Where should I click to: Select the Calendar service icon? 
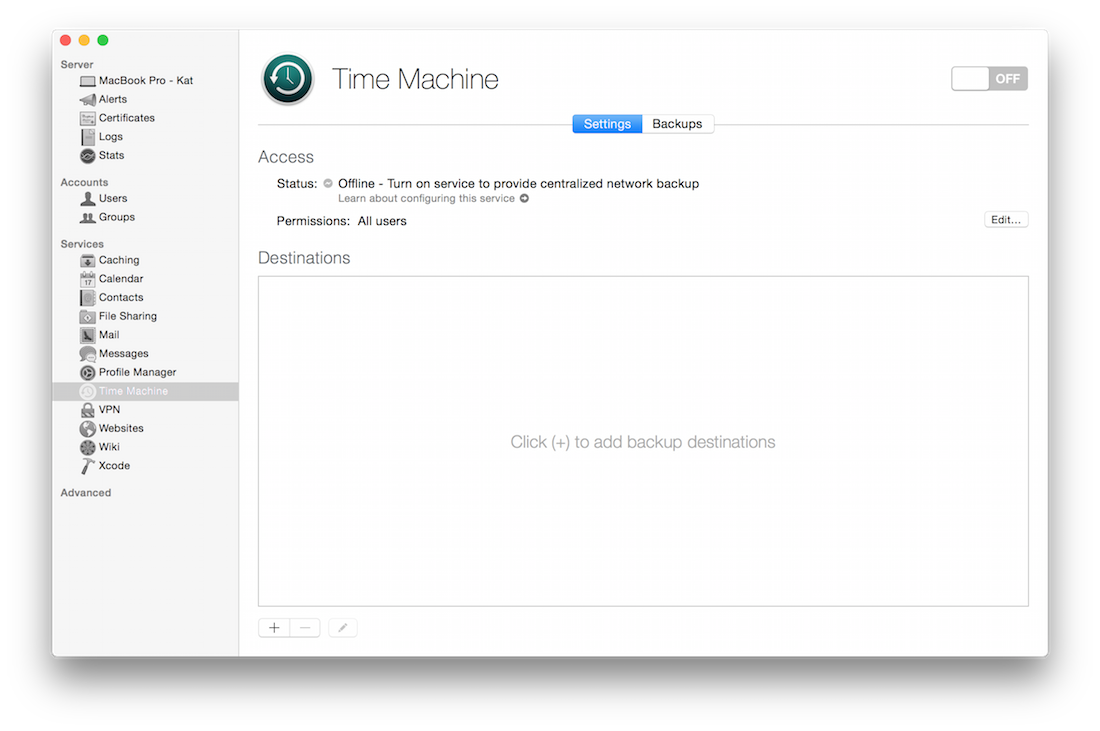pos(88,279)
